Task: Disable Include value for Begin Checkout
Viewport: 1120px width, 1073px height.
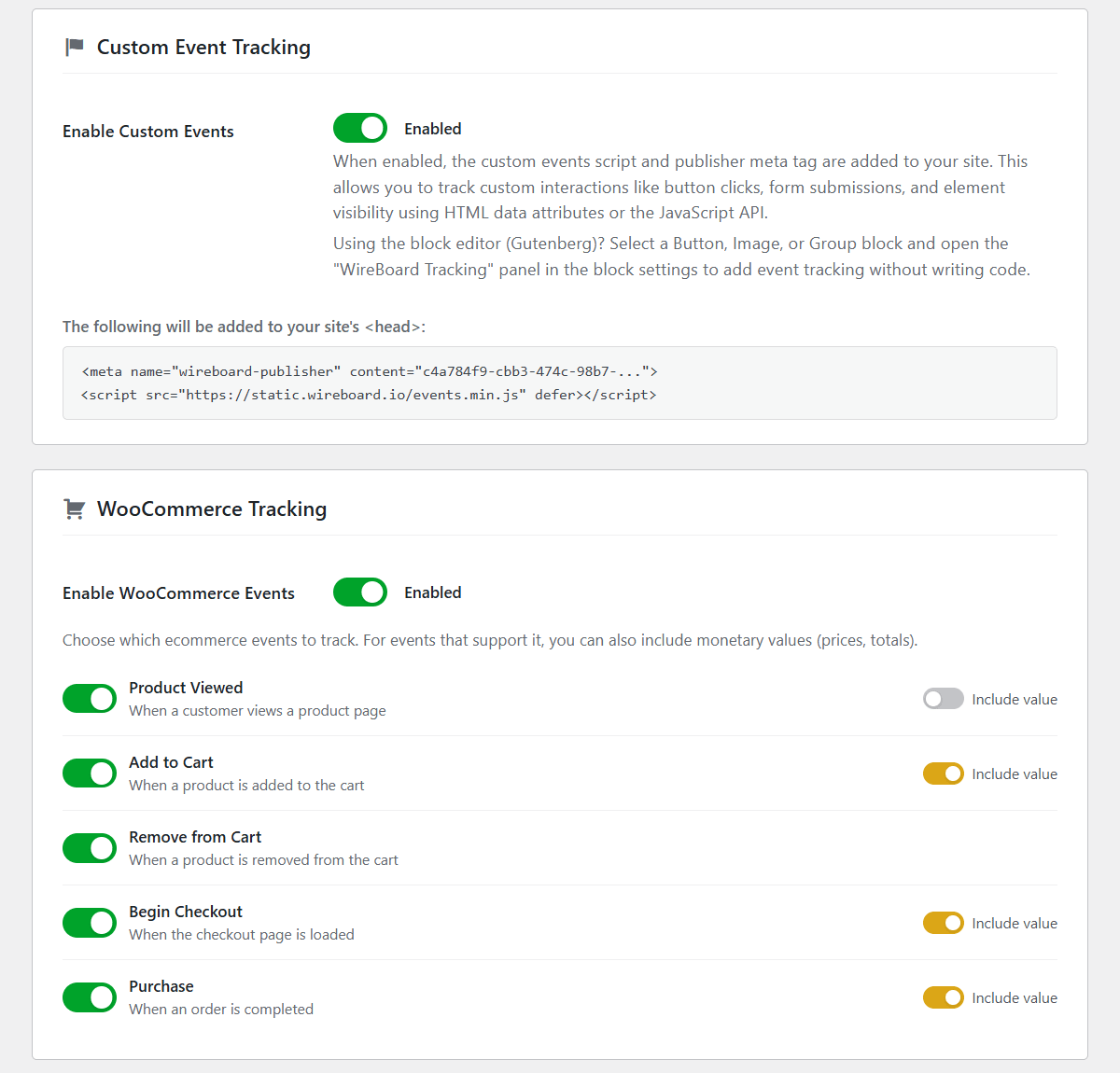Action: (944, 923)
